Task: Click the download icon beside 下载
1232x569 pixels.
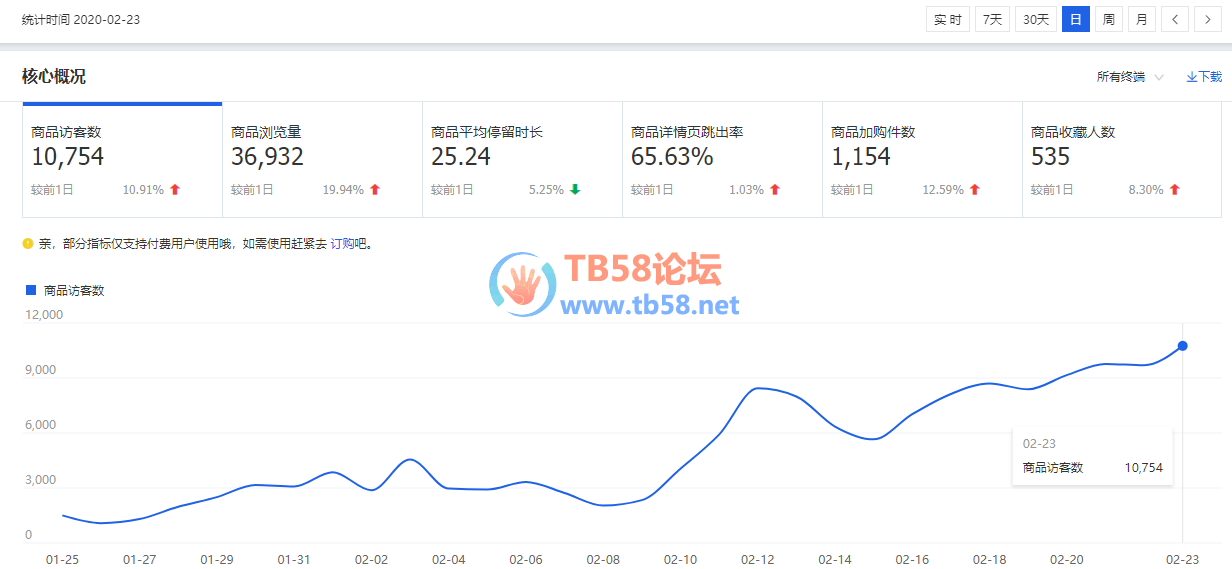Action: tap(1191, 77)
